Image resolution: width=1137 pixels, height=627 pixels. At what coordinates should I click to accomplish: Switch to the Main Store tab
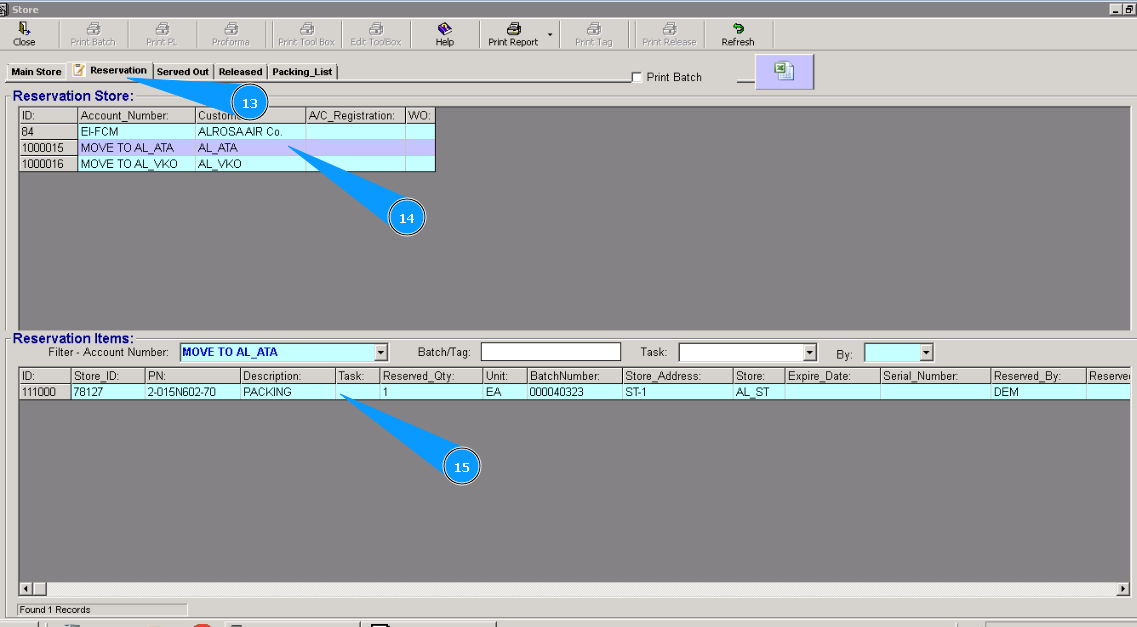36,72
